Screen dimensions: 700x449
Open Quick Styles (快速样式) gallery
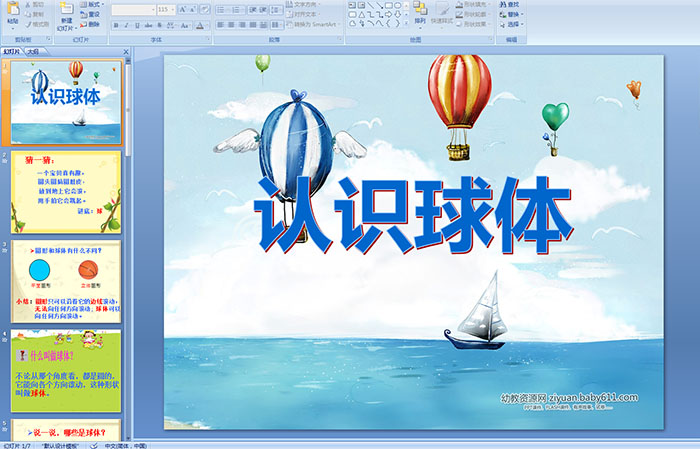point(442,14)
